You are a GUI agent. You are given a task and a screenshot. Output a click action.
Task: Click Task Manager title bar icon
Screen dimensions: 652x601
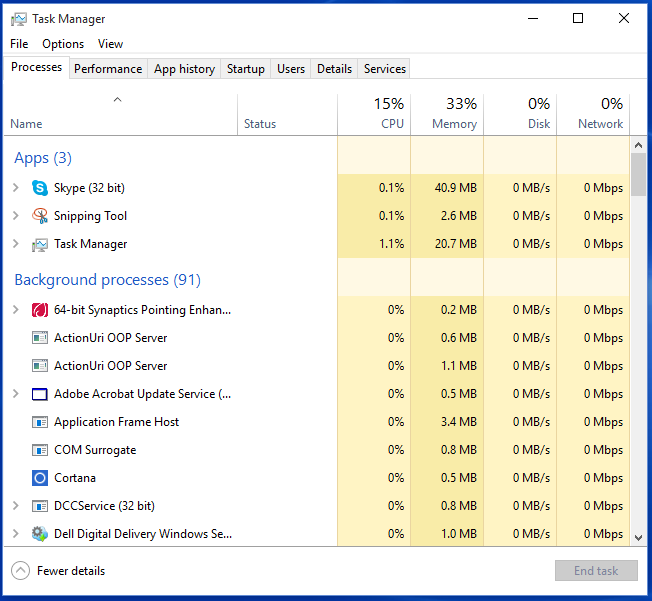pyautogui.click(x=19, y=19)
